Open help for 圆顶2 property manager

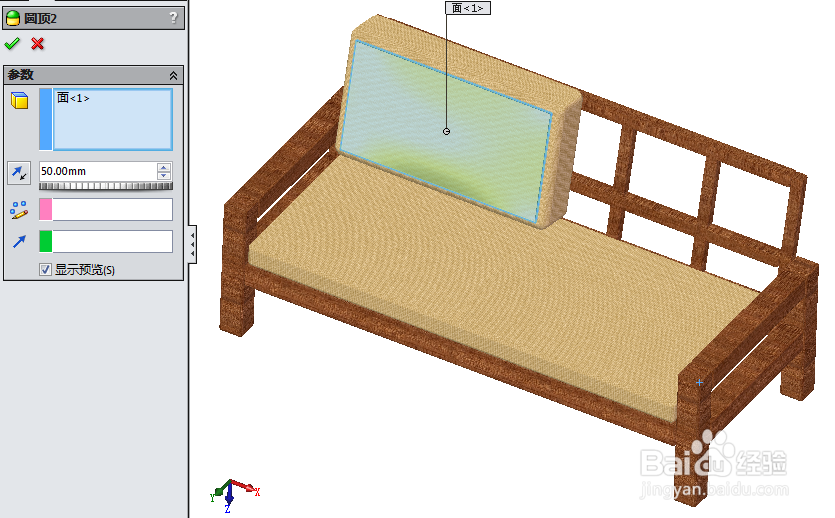pyautogui.click(x=173, y=18)
